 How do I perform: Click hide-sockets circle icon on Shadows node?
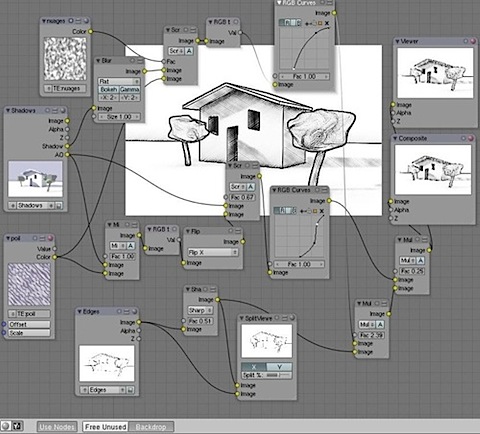click(47, 110)
